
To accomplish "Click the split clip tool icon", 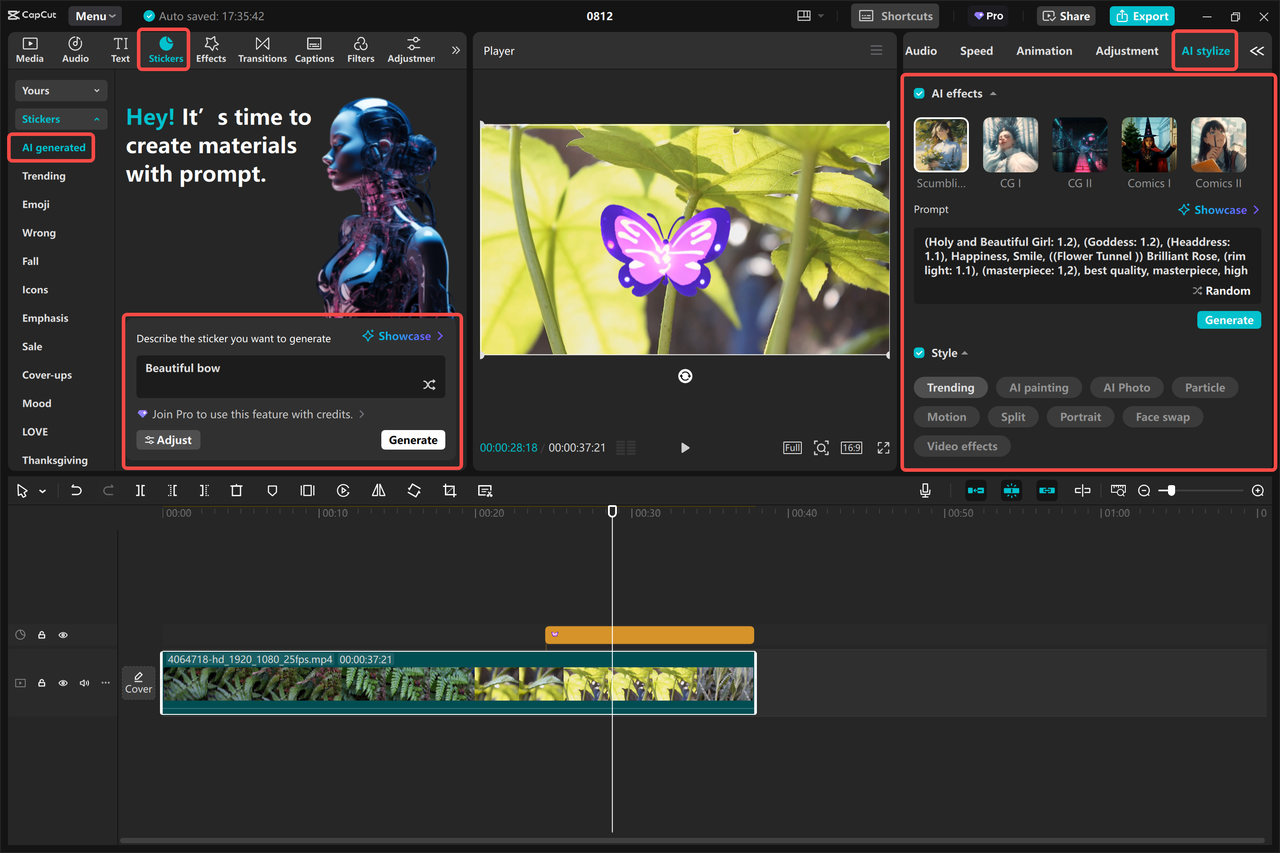I will [x=140, y=491].
